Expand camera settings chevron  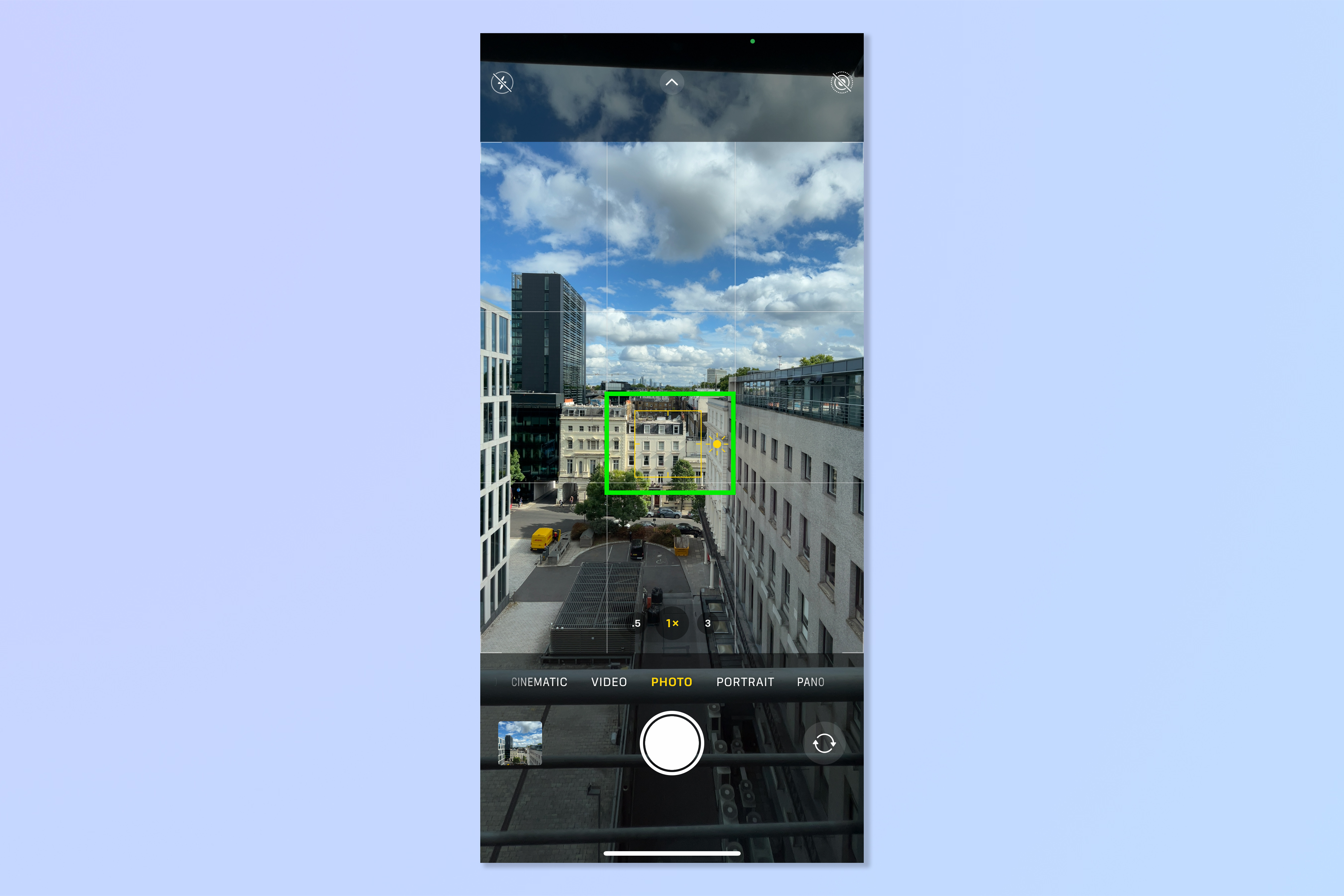click(x=672, y=83)
